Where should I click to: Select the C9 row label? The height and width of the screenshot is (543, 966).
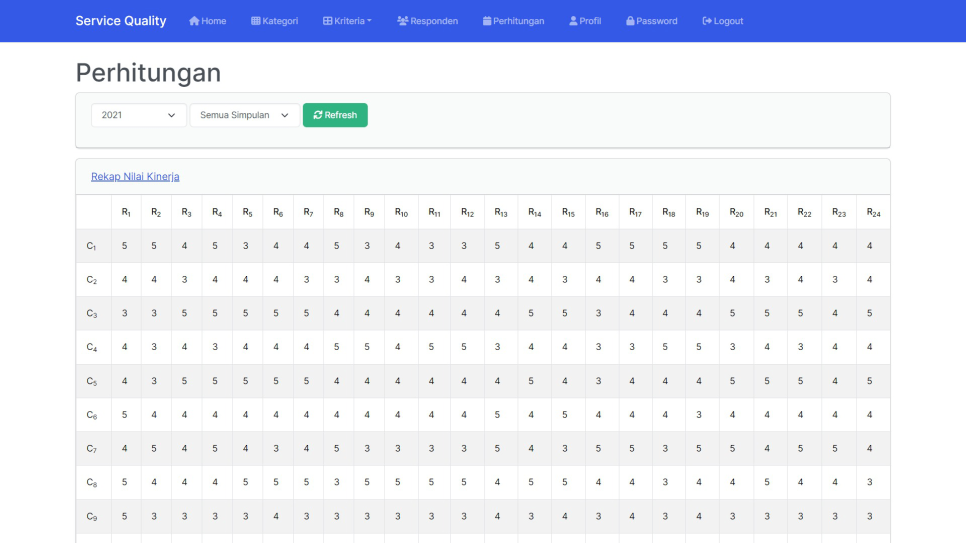coord(91,516)
